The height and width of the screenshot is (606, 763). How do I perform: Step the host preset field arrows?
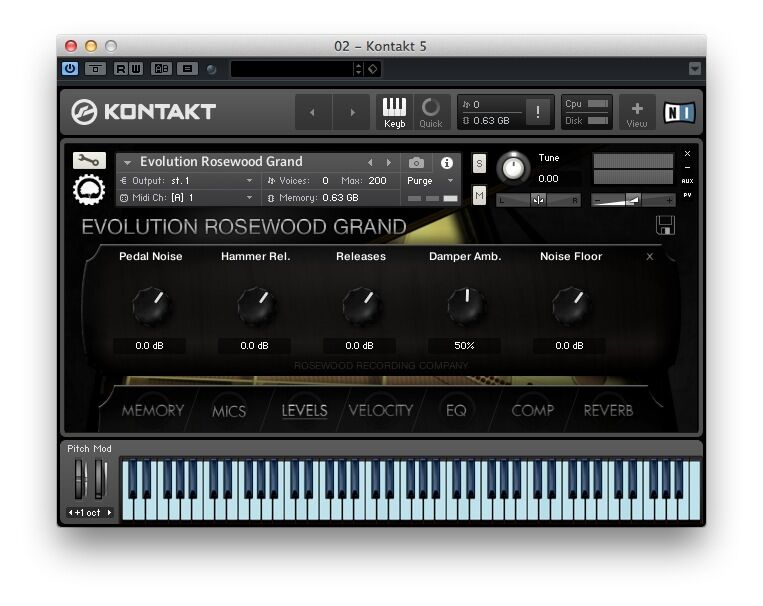(x=359, y=69)
